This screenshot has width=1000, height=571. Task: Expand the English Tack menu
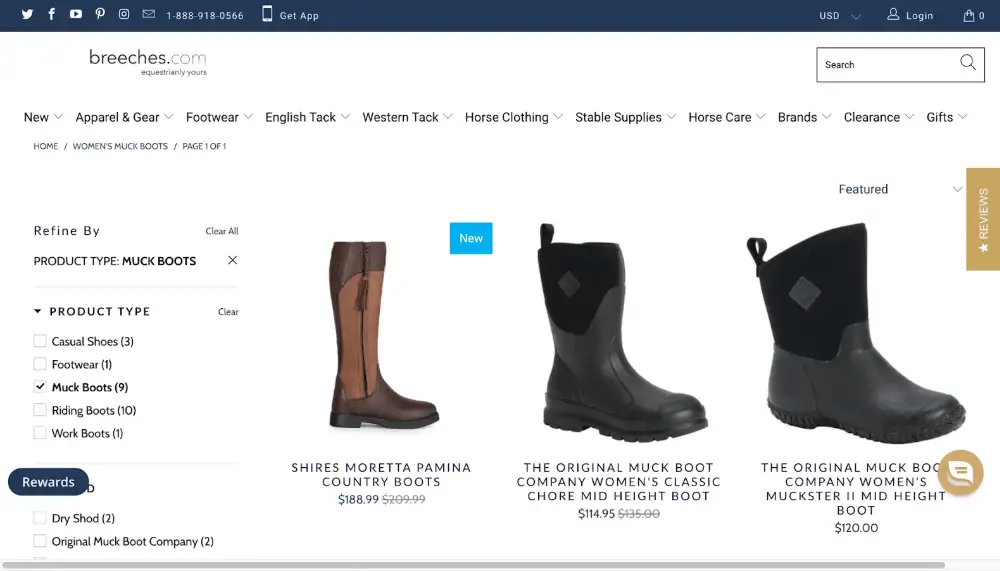point(307,117)
